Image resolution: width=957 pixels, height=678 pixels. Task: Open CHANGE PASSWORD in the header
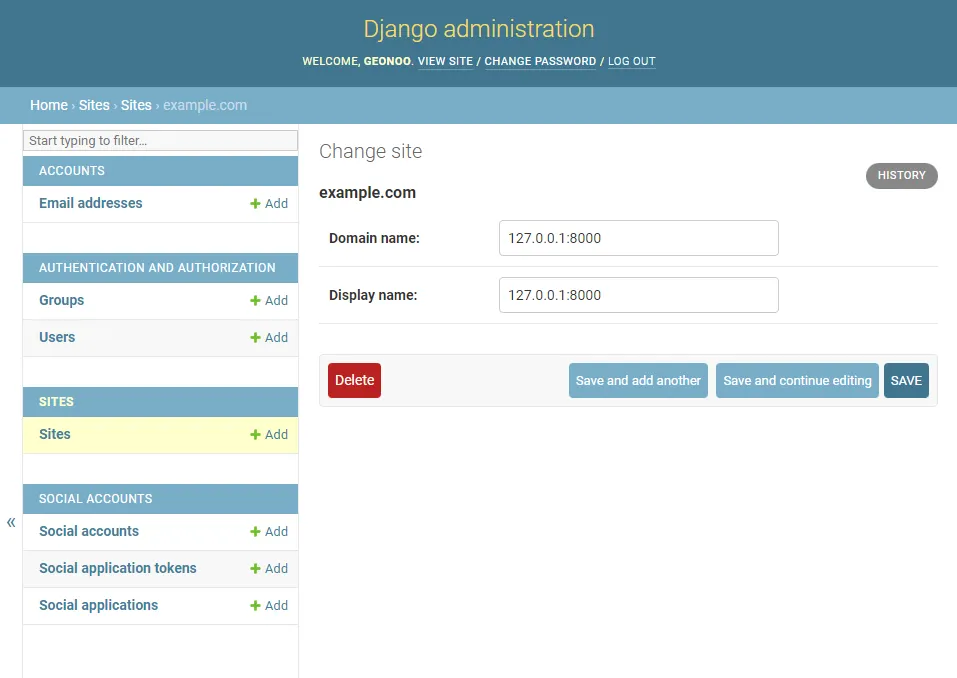click(540, 61)
